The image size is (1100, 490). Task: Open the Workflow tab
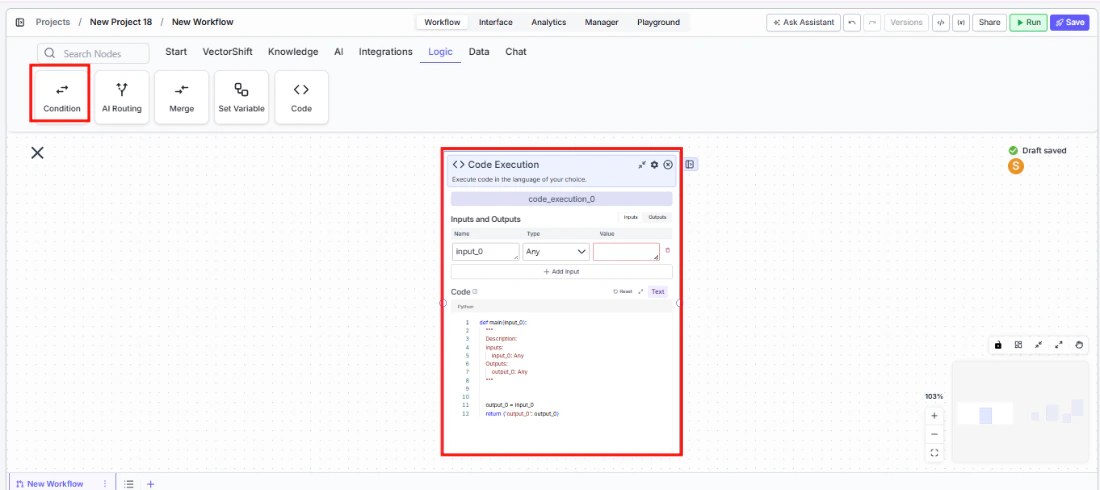coord(443,22)
